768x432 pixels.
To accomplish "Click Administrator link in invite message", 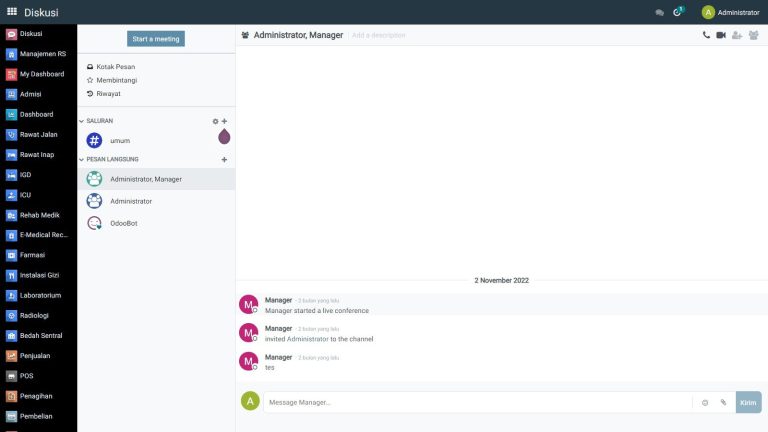I will (x=308, y=339).
